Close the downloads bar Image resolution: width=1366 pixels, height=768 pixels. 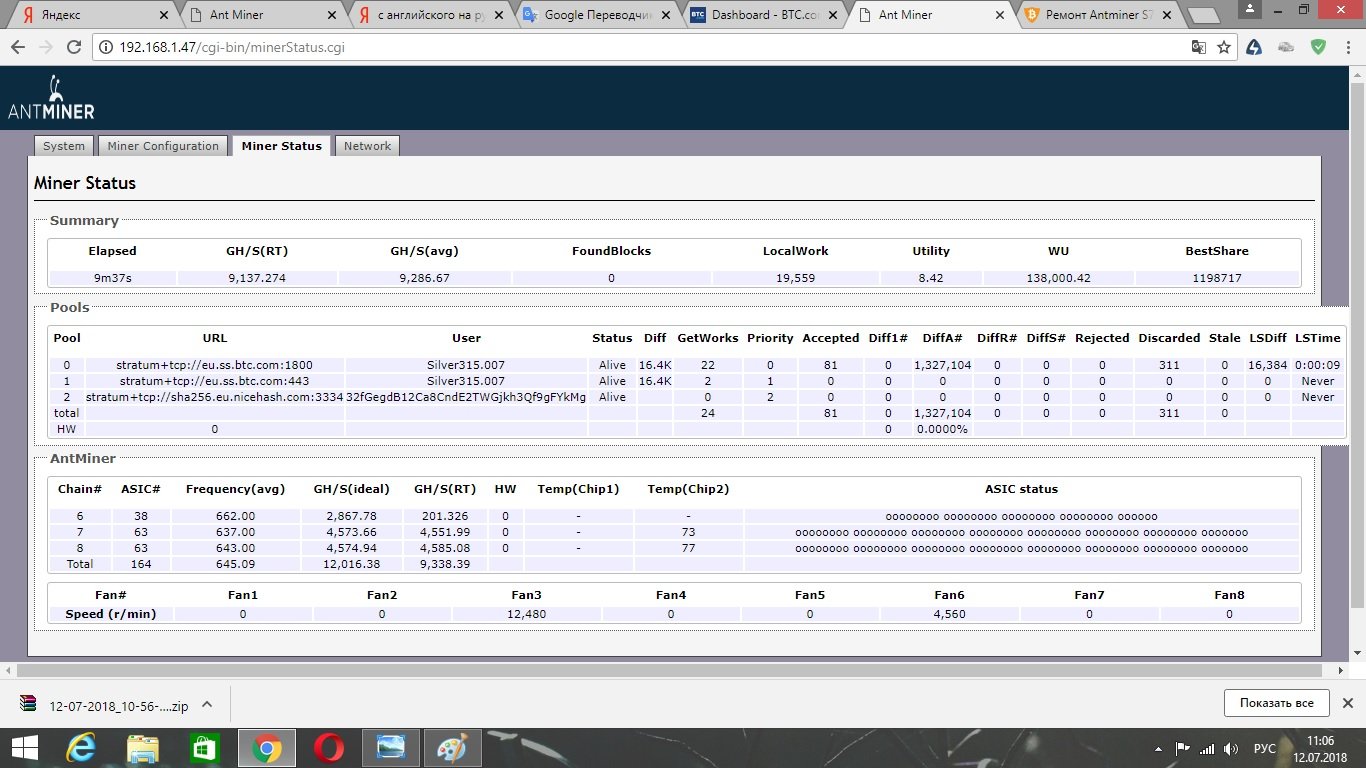(1347, 703)
